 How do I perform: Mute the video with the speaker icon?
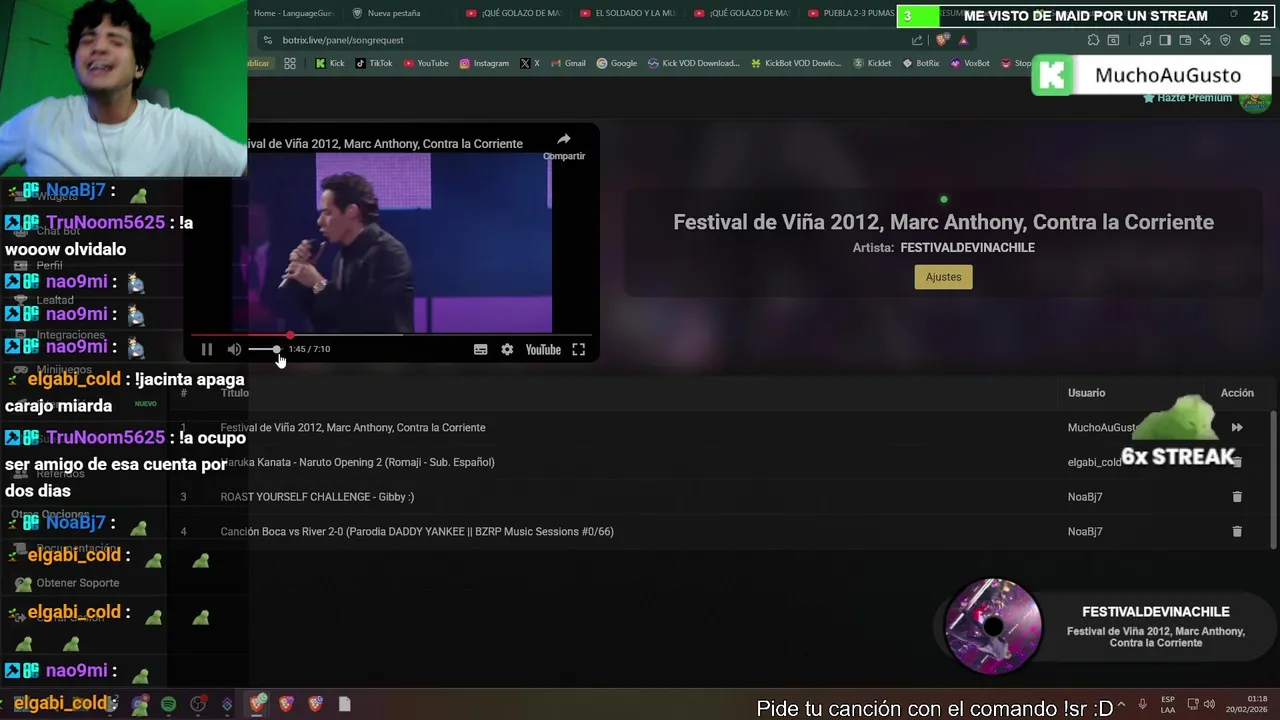pos(234,349)
